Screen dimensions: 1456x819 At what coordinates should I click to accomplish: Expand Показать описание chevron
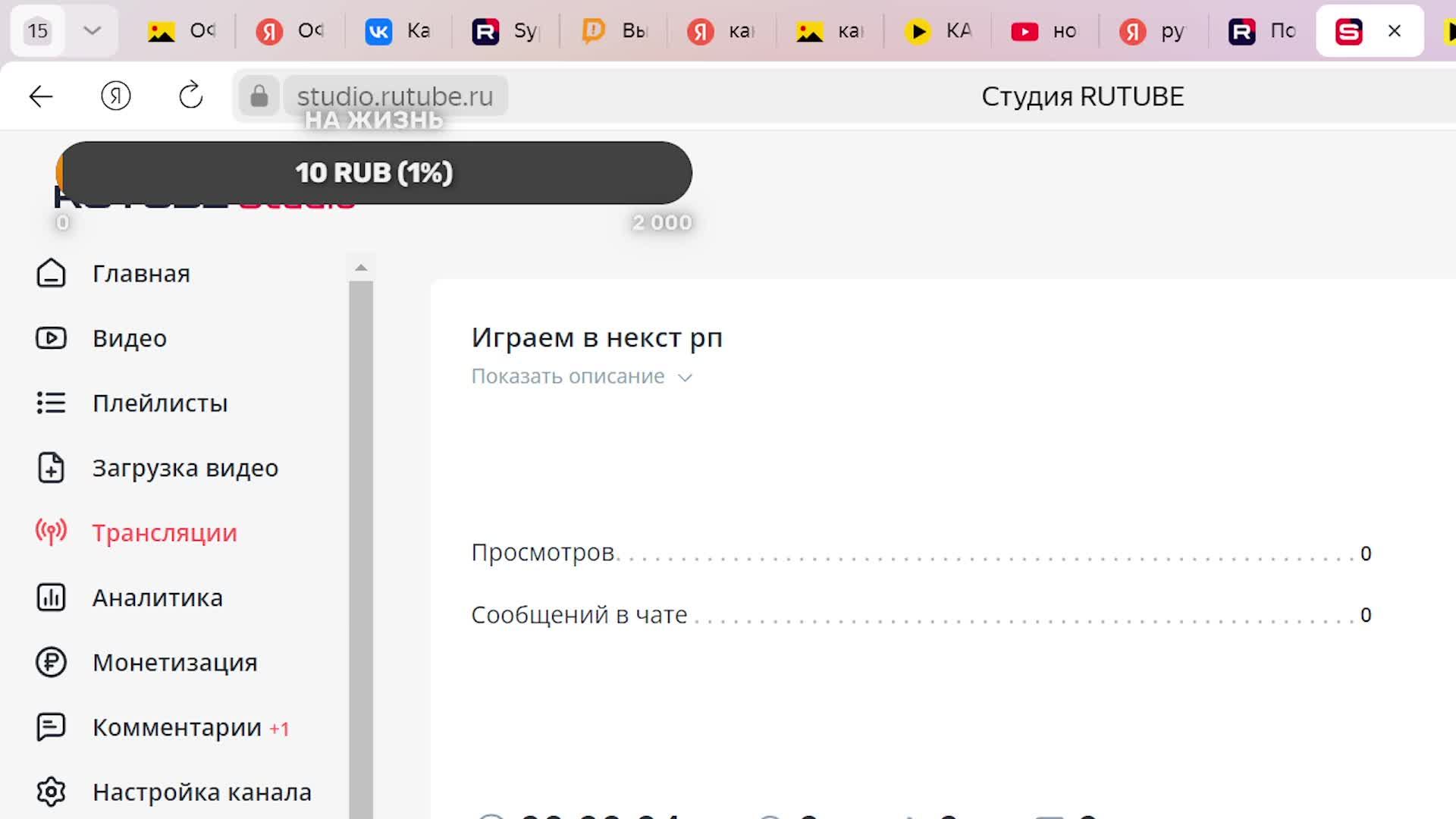pos(685,378)
